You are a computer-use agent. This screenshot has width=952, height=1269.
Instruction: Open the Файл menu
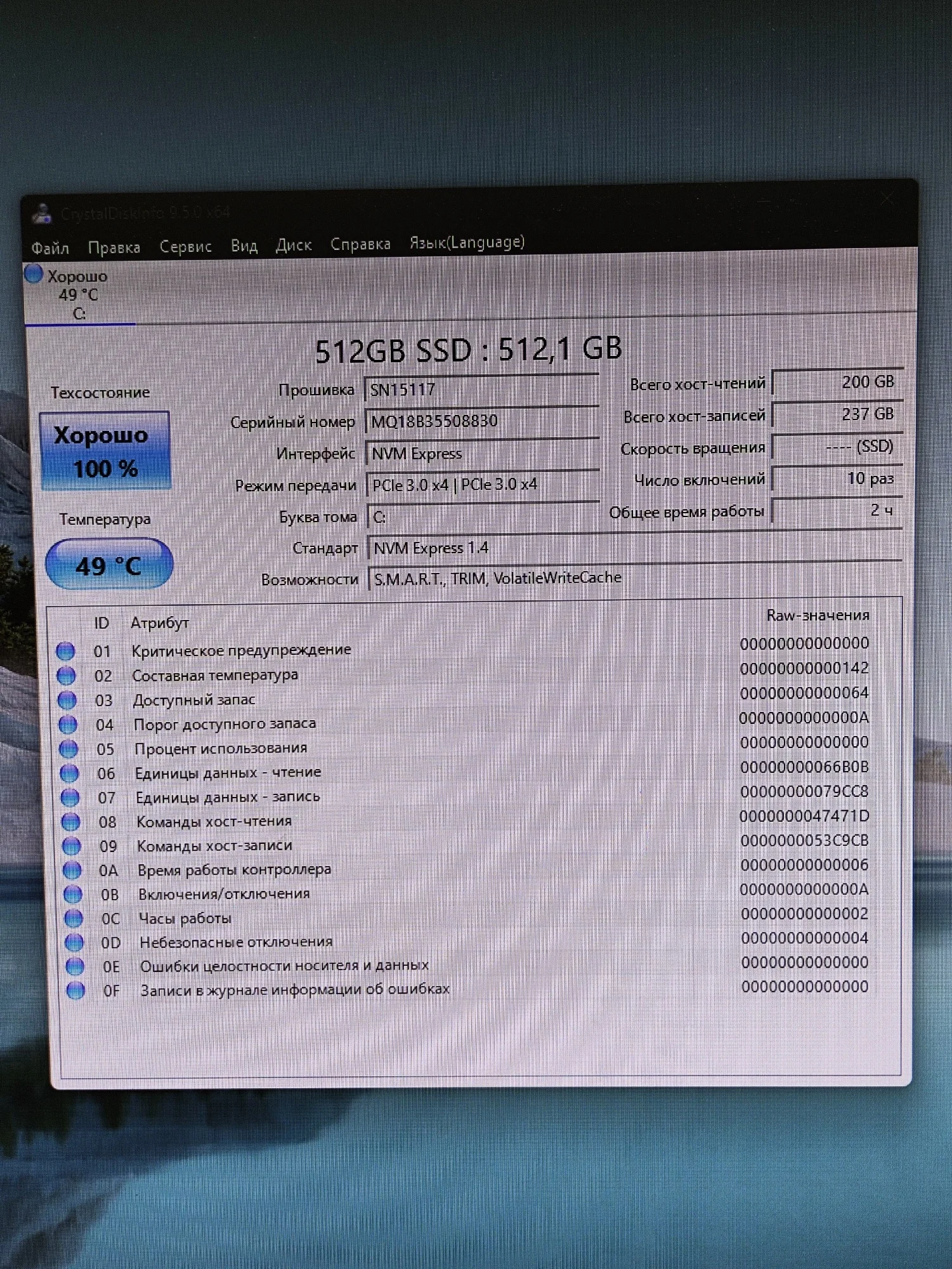[50, 247]
